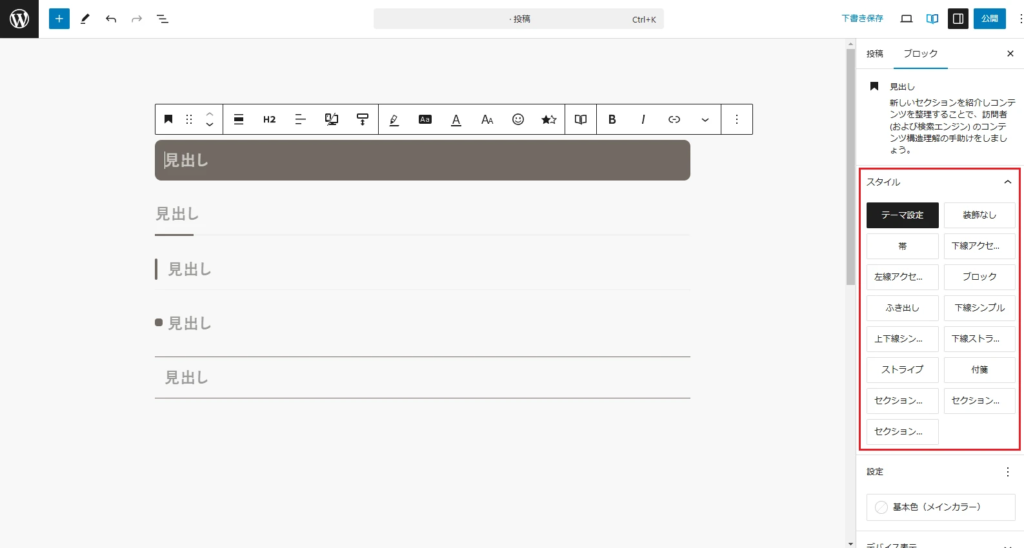Open the block inserter plus button
This screenshot has height=548, width=1024.
pos(59,19)
